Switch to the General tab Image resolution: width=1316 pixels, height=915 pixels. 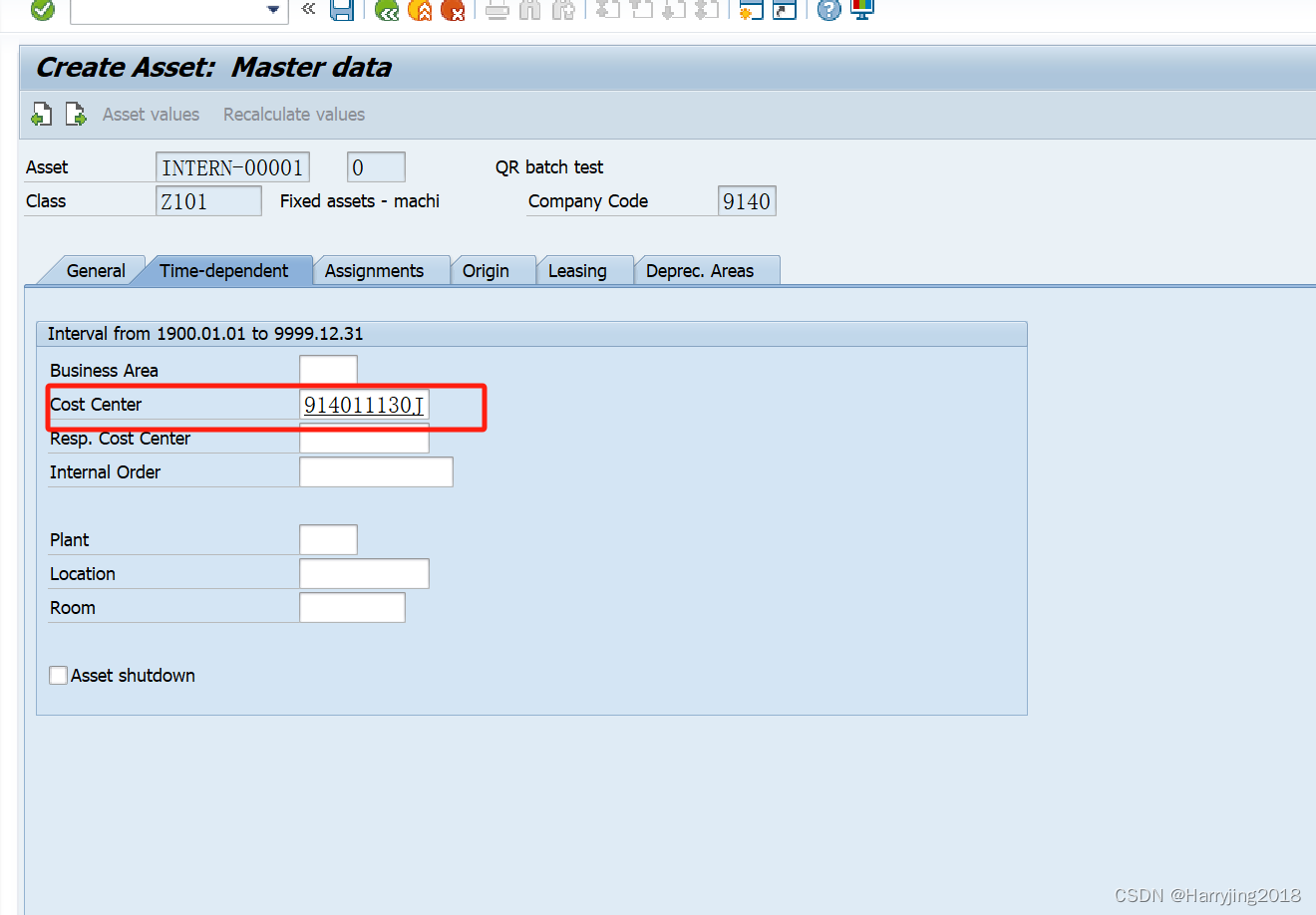pyautogui.click(x=95, y=271)
